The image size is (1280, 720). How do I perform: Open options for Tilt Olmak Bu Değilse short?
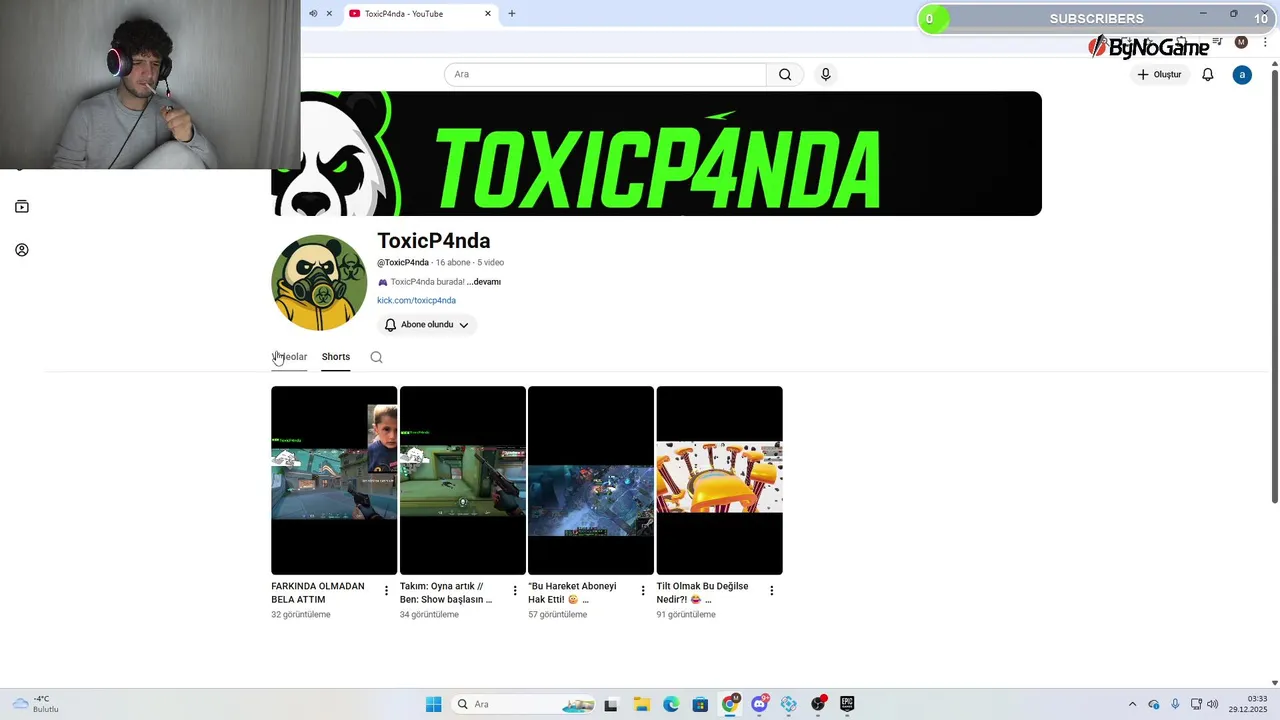[x=771, y=591]
